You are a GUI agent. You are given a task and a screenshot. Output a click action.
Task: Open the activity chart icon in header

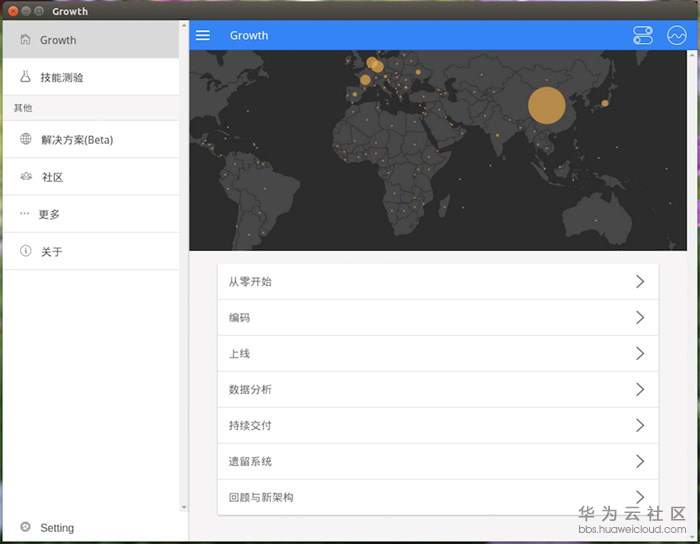[677, 35]
